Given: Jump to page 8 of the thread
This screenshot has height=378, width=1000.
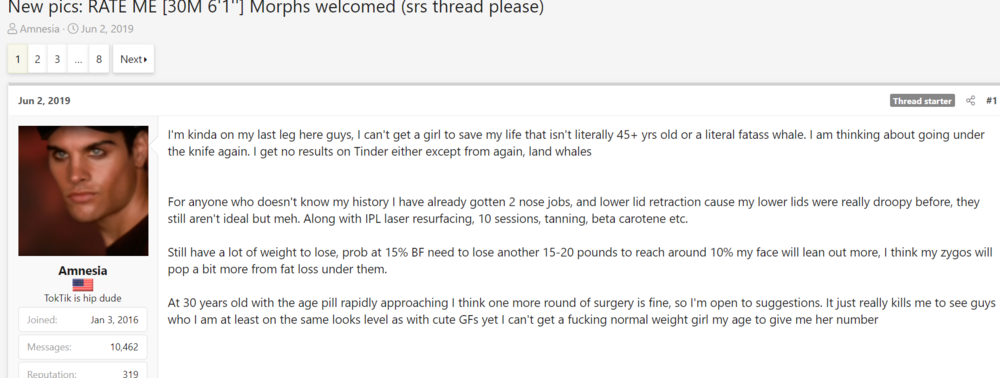Looking at the screenshot, I should [99, 59].
